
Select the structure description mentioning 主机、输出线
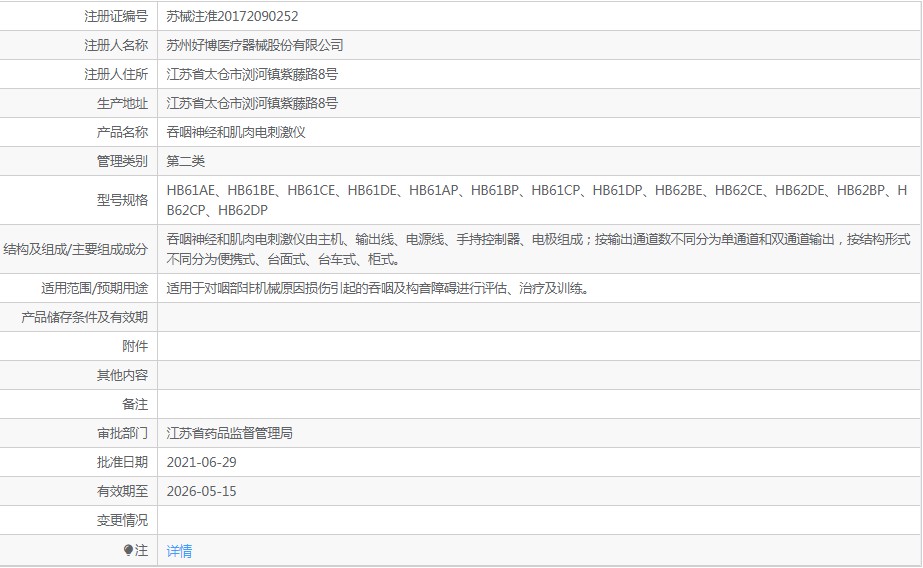click(x=538, y=249)
